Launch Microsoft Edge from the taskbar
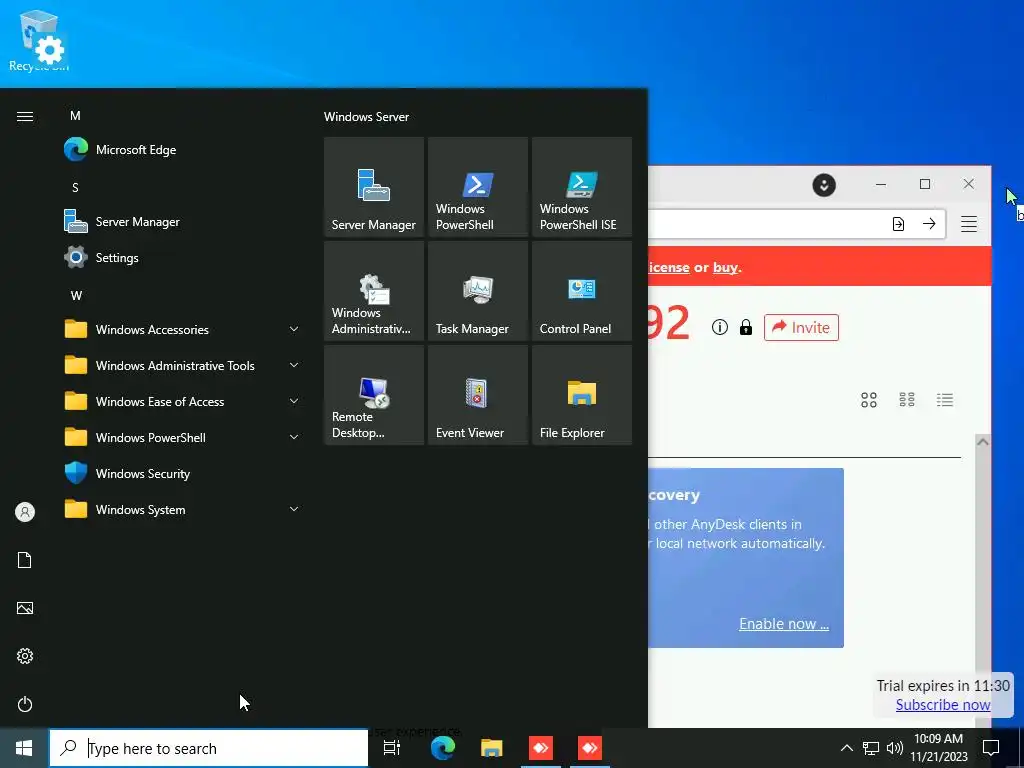 pyautogui.click(x=443, y=748)
